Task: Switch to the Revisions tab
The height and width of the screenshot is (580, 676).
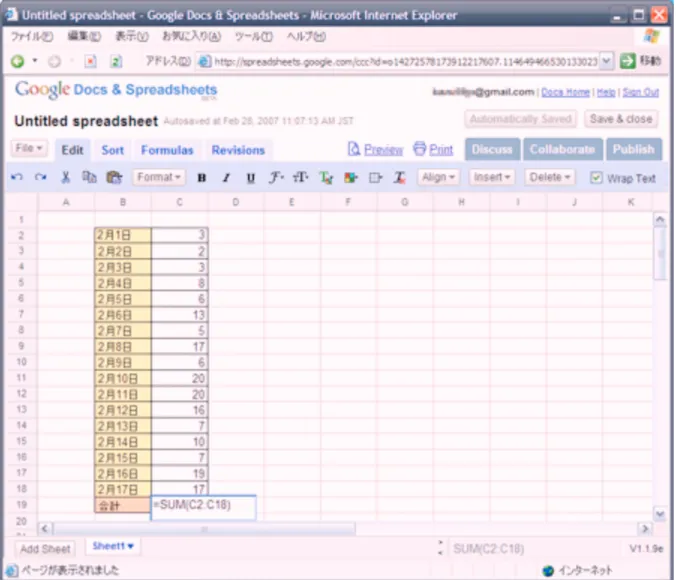Action: (238, 150)
